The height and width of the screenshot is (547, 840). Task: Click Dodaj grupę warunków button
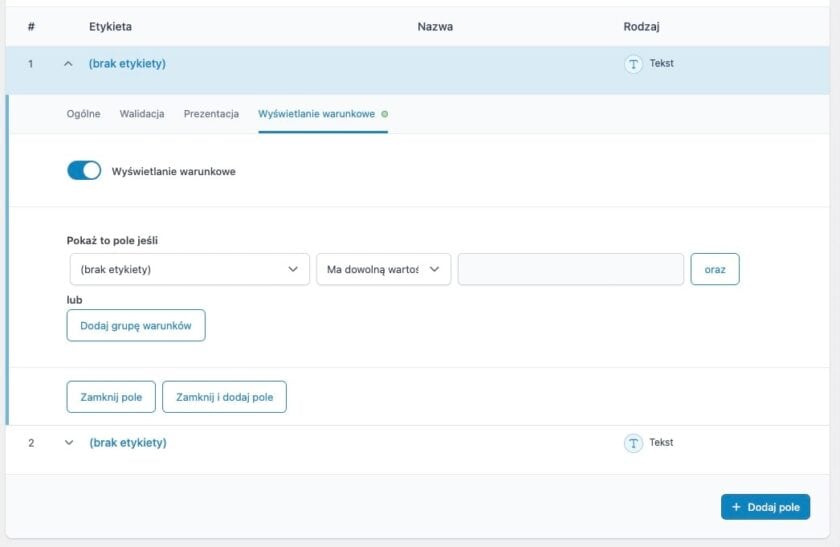[x=136, y=326]
